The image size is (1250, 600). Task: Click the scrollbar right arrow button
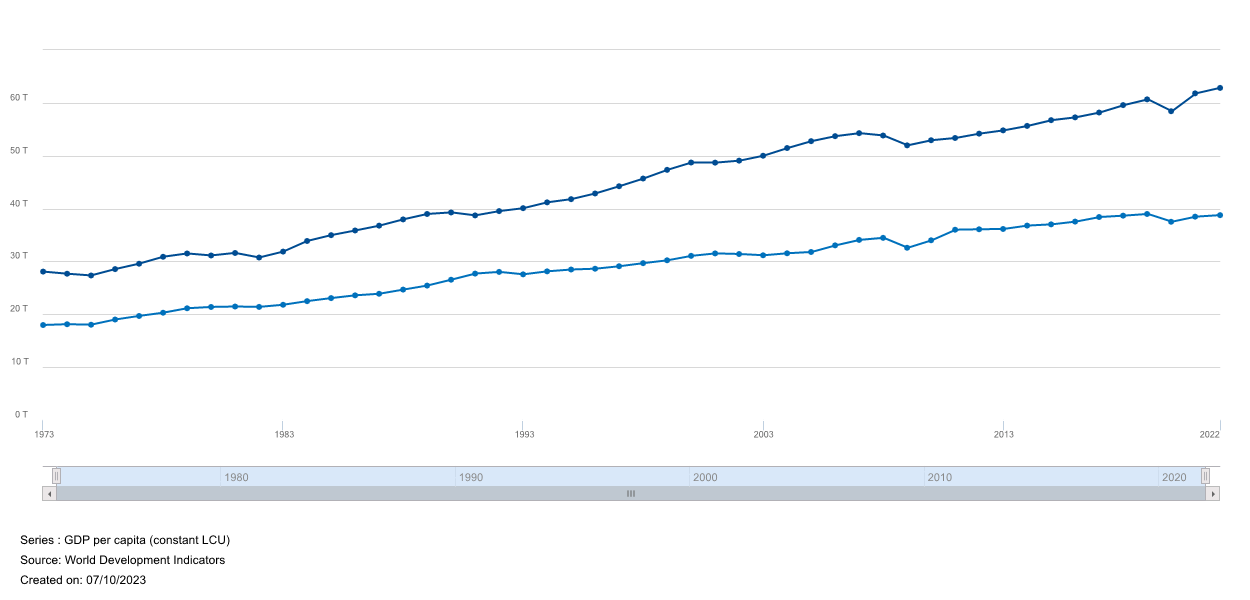(x=1213, y=494)
